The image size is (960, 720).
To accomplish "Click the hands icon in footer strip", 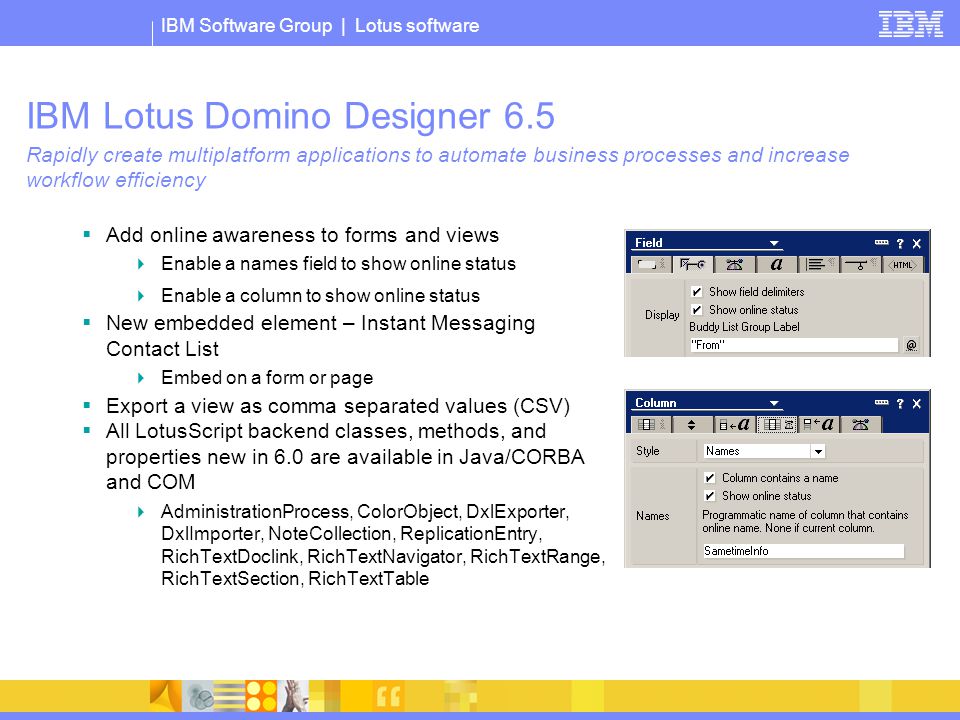I will [293, 696].
